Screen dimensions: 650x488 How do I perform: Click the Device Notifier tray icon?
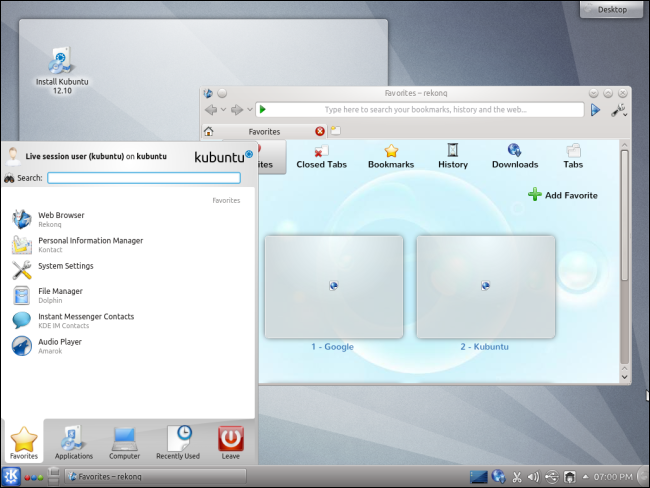tap(570, 477)
